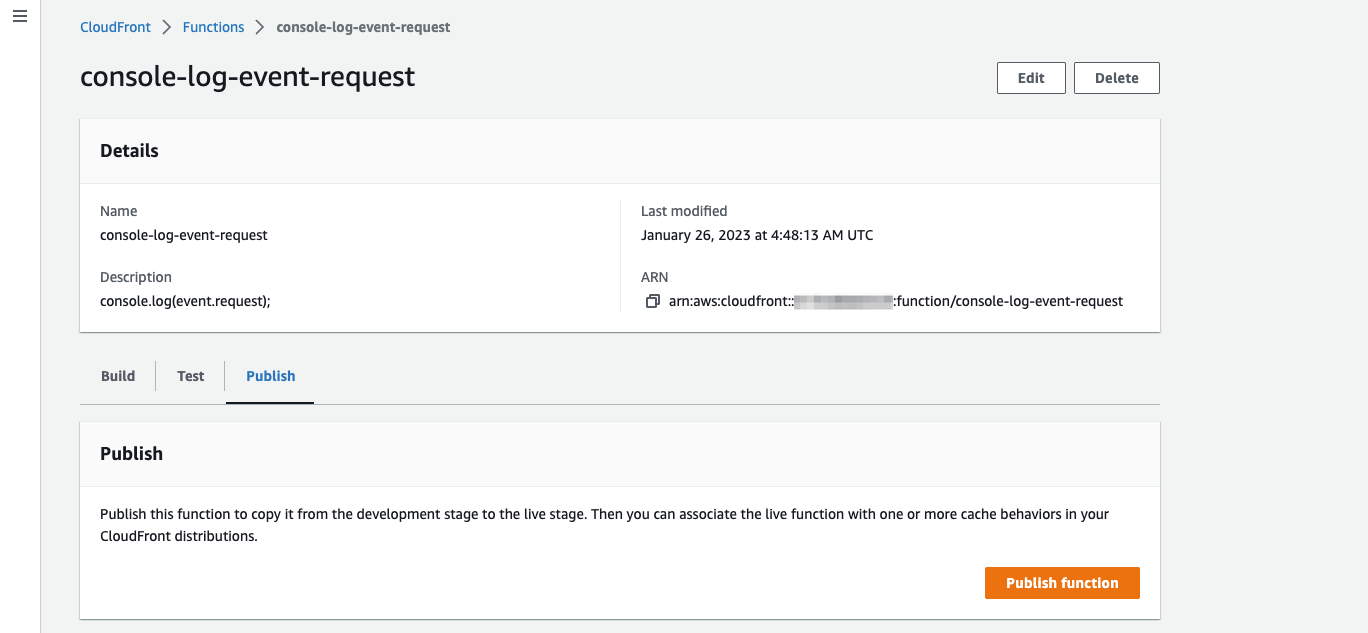Copy the function ARN to clipboard
The height and width of the screenshot is (633, 1368).
[x=652, y=301]
